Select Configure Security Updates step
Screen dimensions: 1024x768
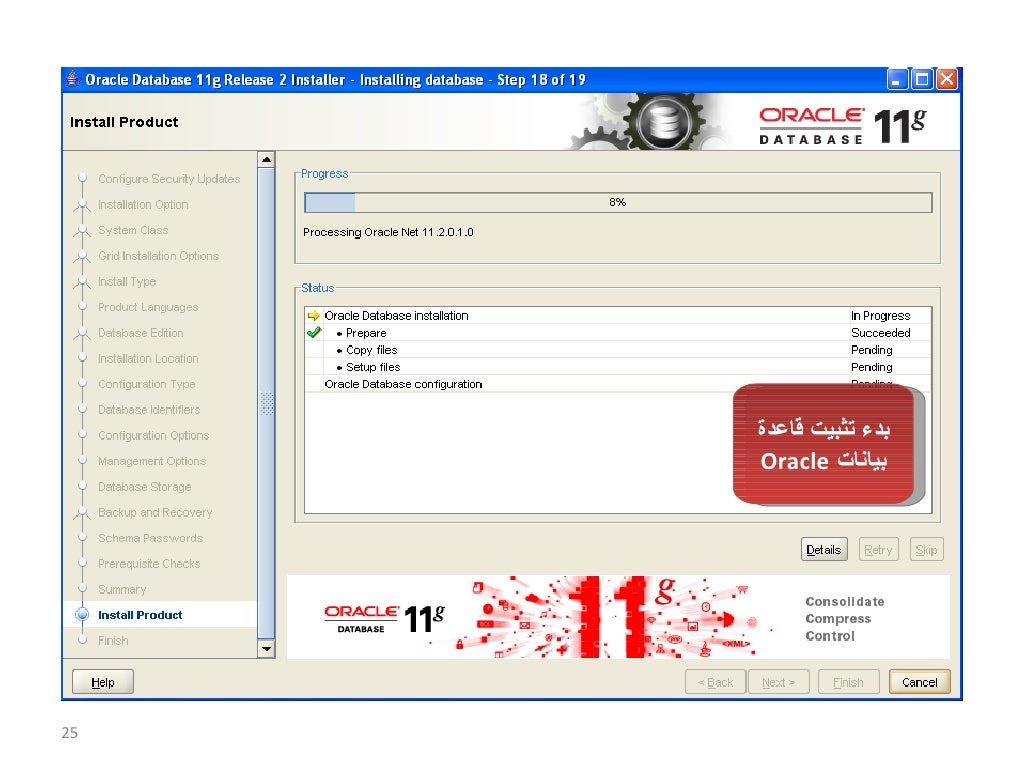169,178
